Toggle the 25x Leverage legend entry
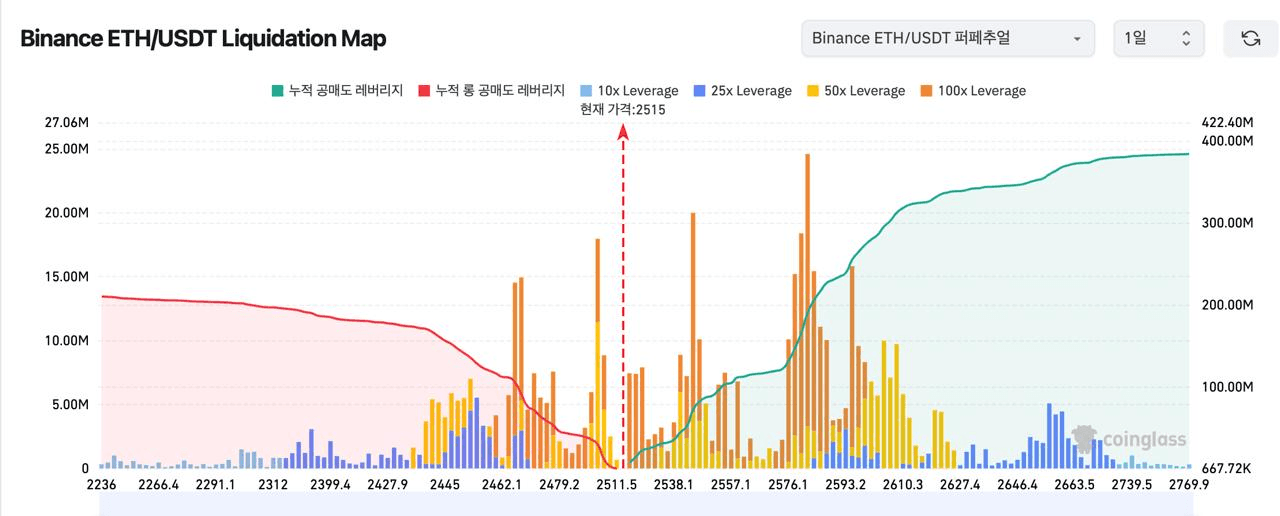 pos(742,90)
